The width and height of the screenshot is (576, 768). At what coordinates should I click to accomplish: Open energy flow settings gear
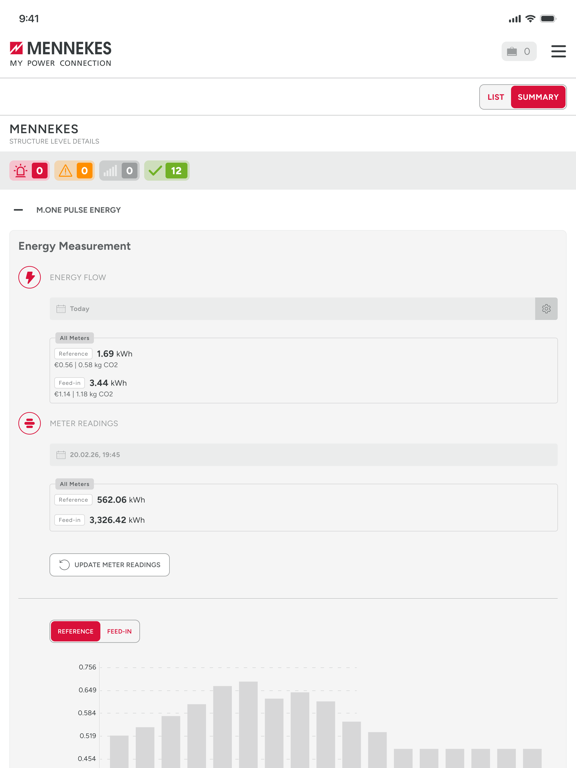coord(546,309)
